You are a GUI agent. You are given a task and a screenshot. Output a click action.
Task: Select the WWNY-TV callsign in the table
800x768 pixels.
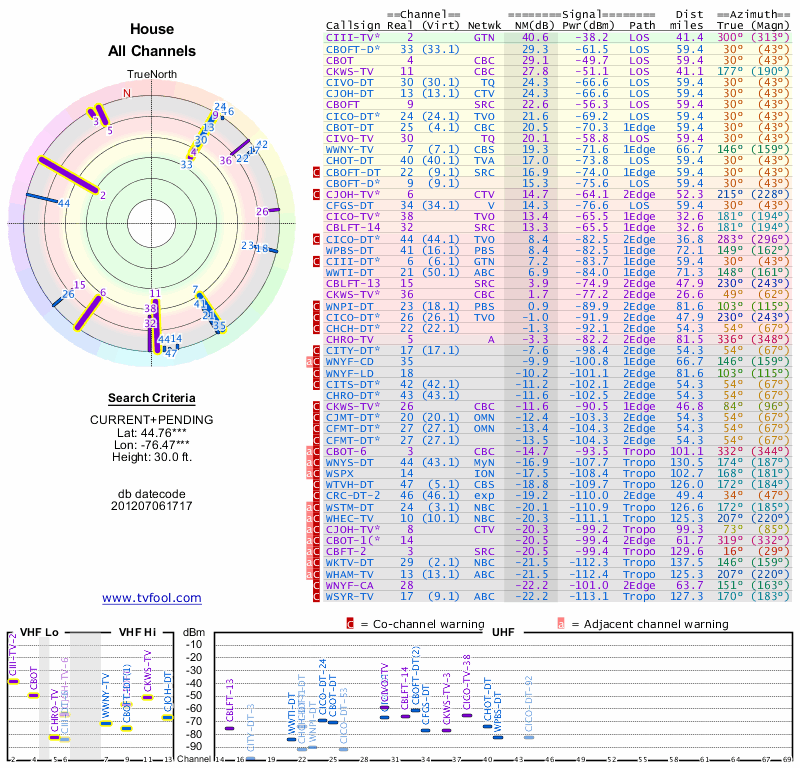pos(351,149)
